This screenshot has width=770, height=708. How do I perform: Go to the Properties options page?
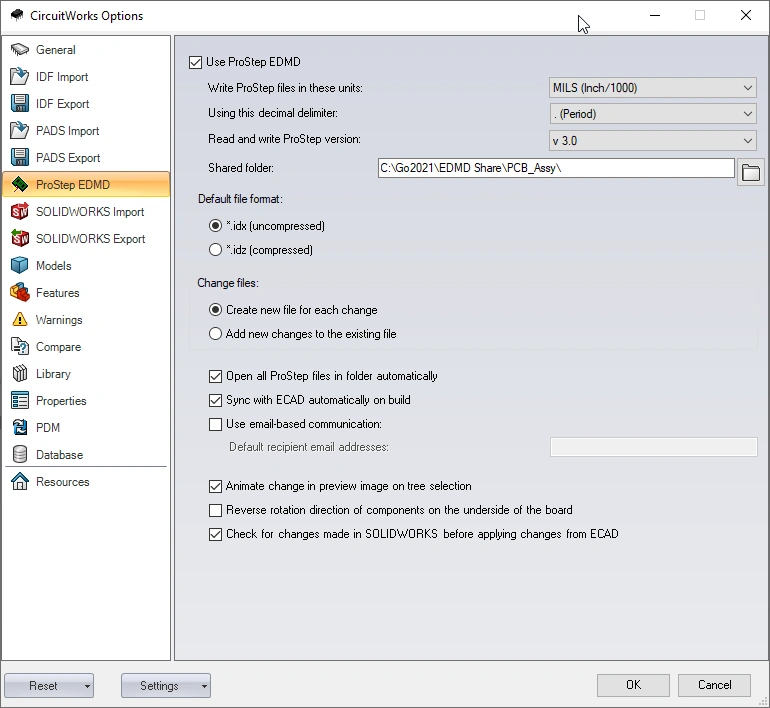61,401
